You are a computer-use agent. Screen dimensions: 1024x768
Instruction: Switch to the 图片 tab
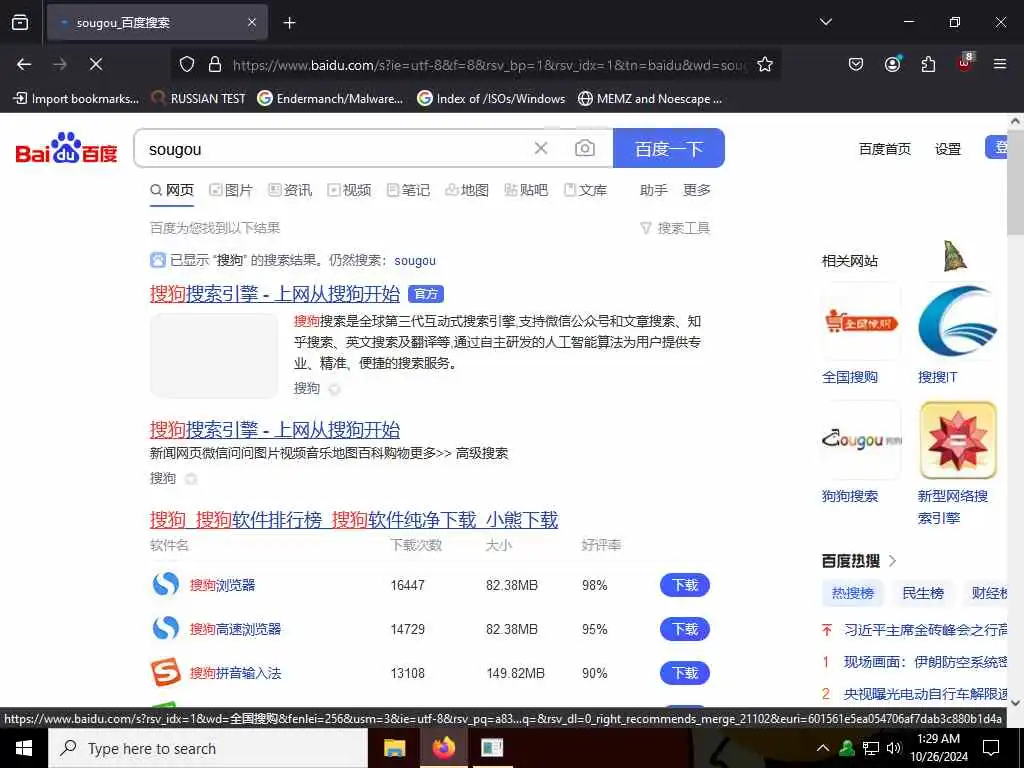231,190
